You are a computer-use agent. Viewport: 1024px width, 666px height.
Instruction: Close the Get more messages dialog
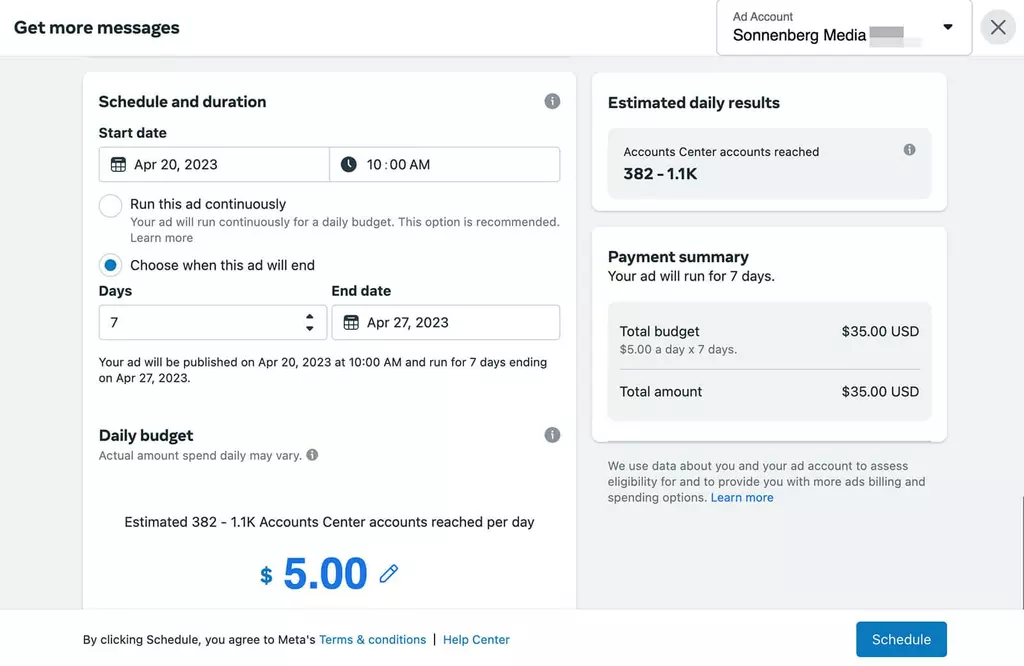click(x=998, y=28)
